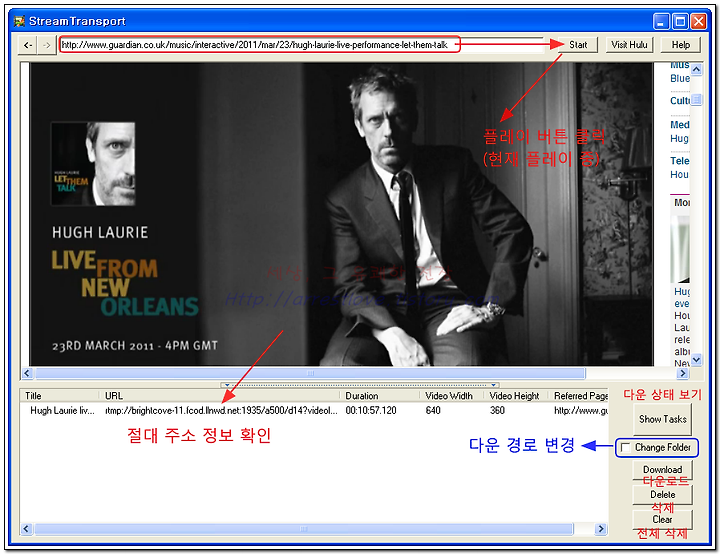The height and width of the screenshot is (554, 720).
Task: Click the Let Them Talk album cover
Action: coord(93,164)
